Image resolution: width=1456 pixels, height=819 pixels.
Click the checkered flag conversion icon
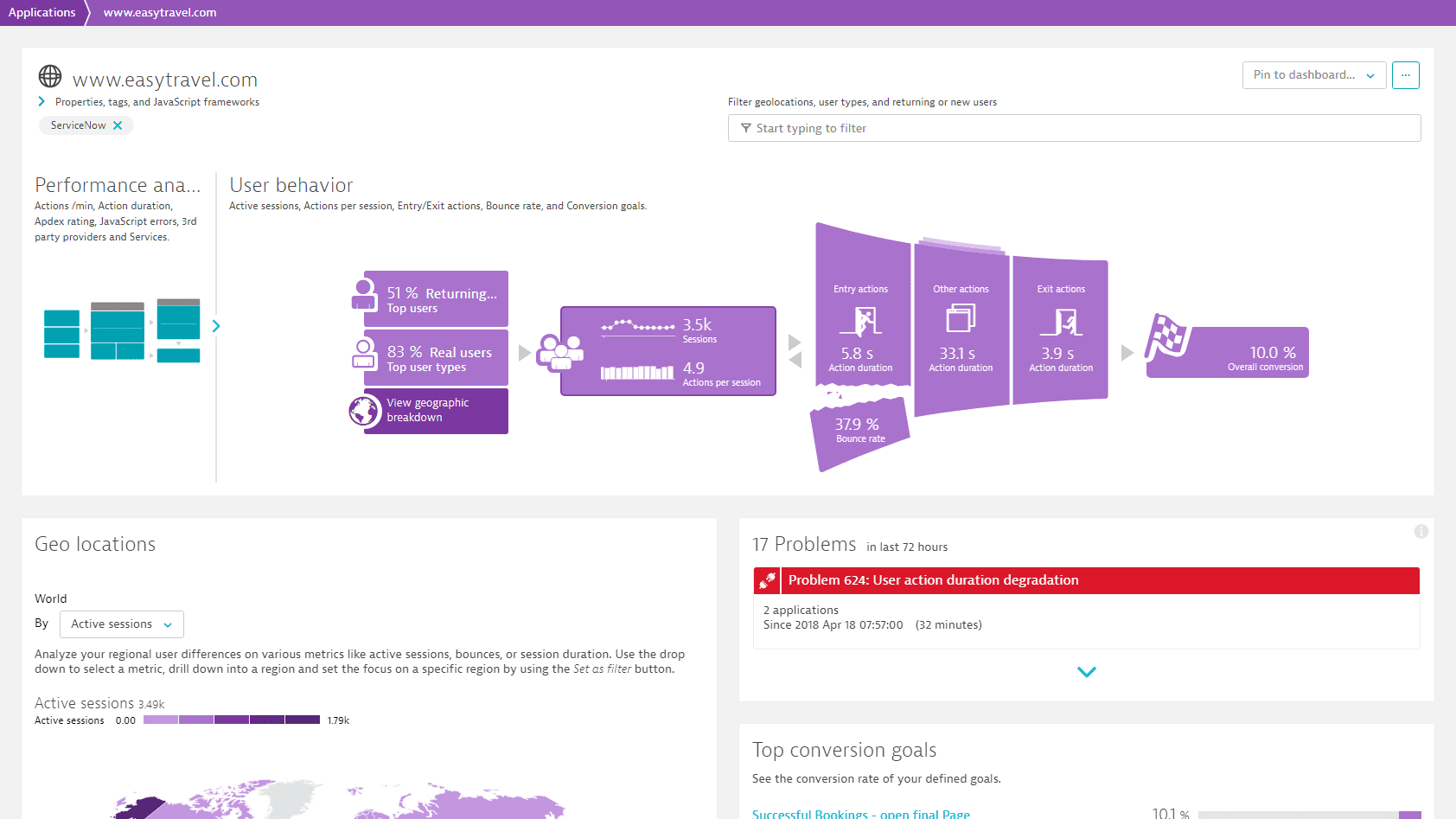pyautogui.click(x=1168, y=336)
